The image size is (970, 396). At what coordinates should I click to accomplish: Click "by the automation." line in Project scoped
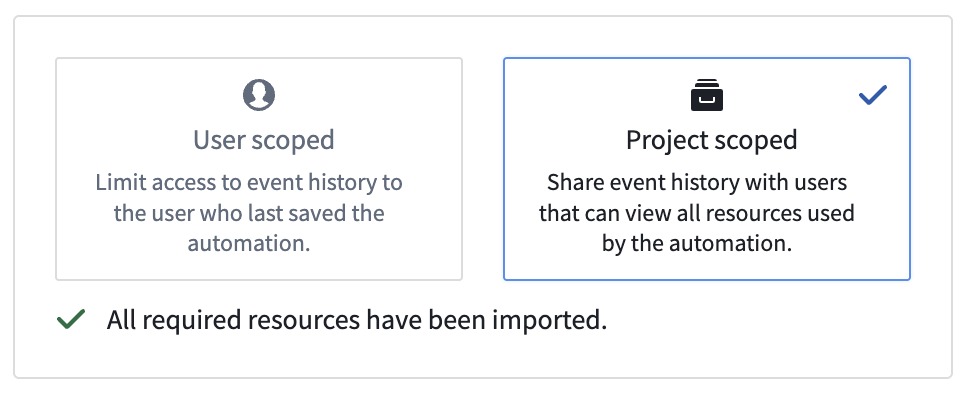click(x=697, y=243)
